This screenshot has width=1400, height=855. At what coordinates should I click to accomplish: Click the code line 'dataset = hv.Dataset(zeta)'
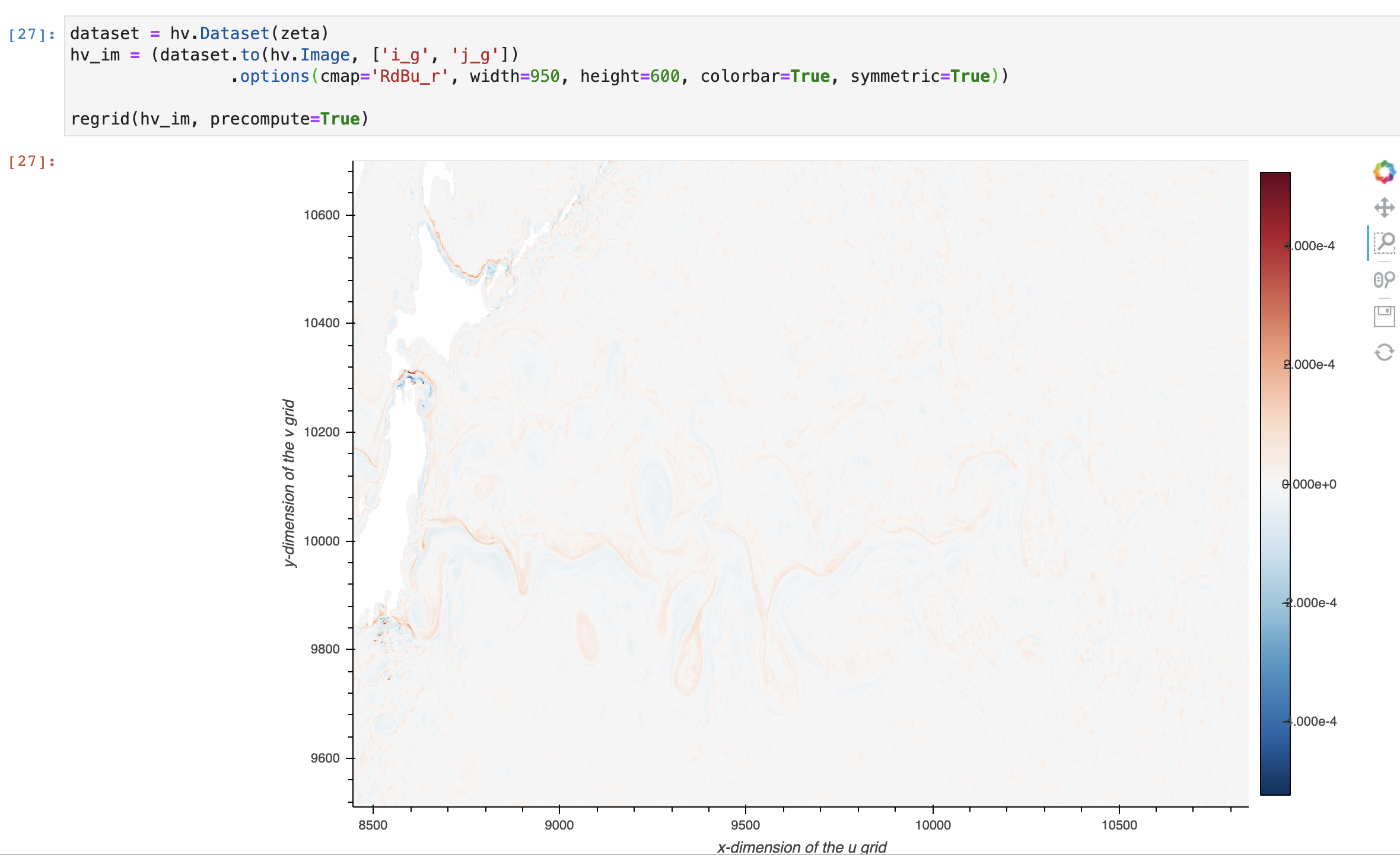click(x=199, y=34)
